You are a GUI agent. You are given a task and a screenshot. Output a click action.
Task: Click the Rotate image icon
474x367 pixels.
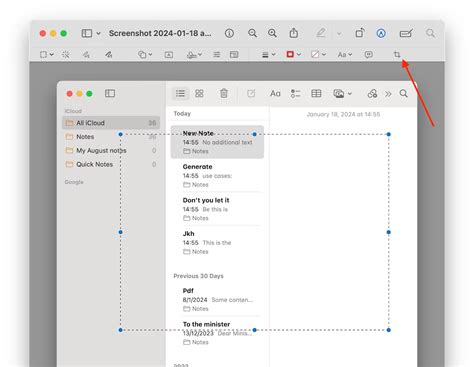click(360, 33)
